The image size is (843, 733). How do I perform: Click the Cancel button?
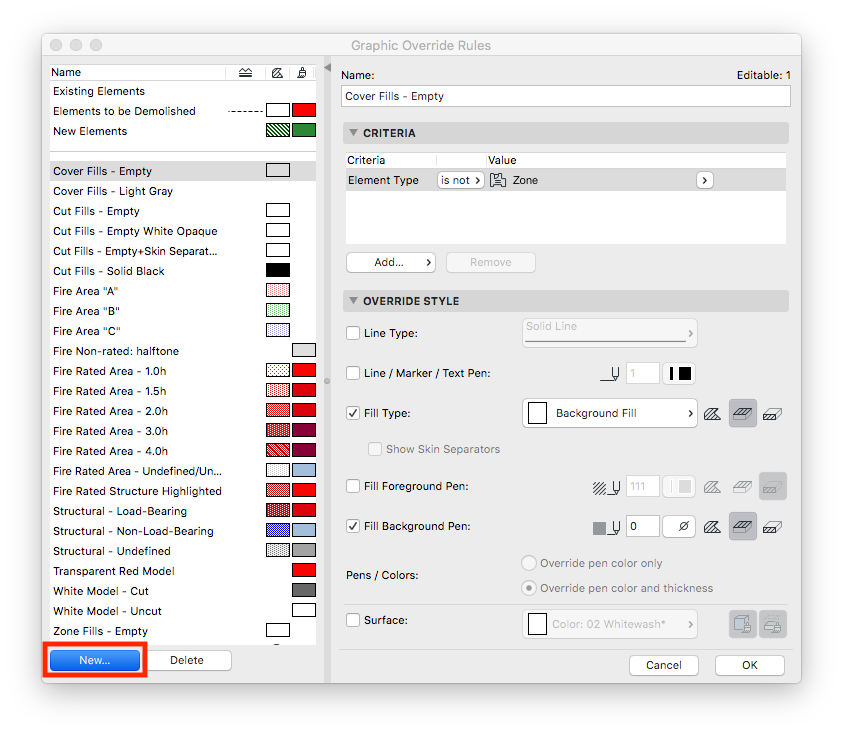pyautogui.click(x=663, y=665)
